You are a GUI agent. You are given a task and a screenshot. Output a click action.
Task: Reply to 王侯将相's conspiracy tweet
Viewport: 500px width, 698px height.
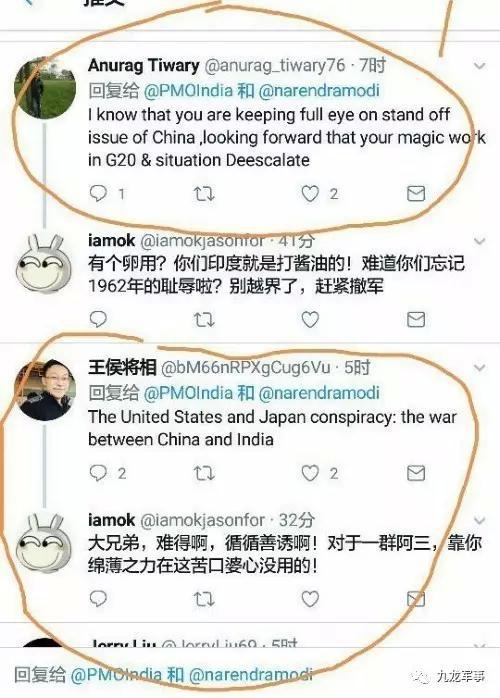(x=98, y=473)
